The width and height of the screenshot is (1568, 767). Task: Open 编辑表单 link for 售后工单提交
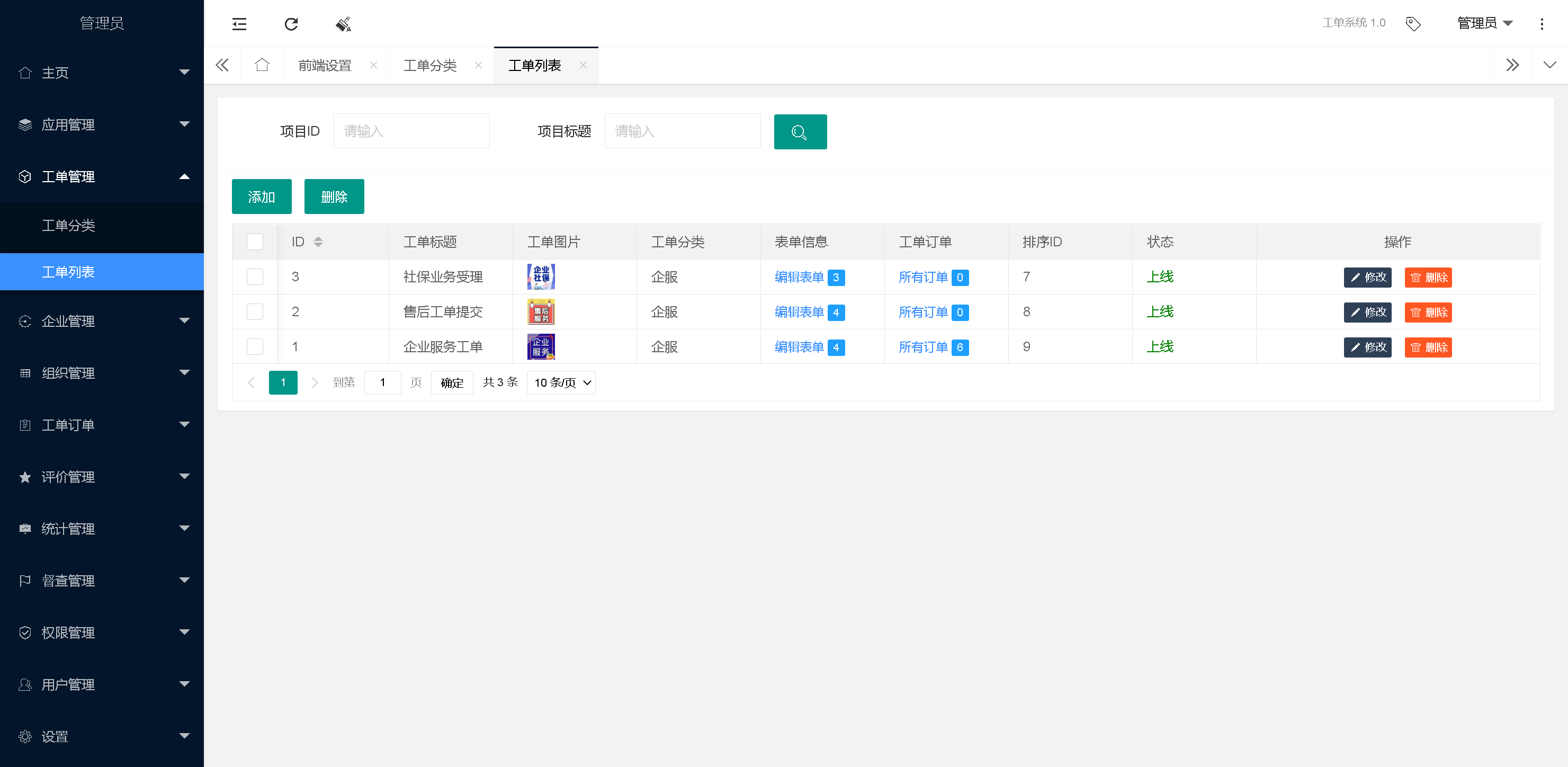tap(799, 313)
